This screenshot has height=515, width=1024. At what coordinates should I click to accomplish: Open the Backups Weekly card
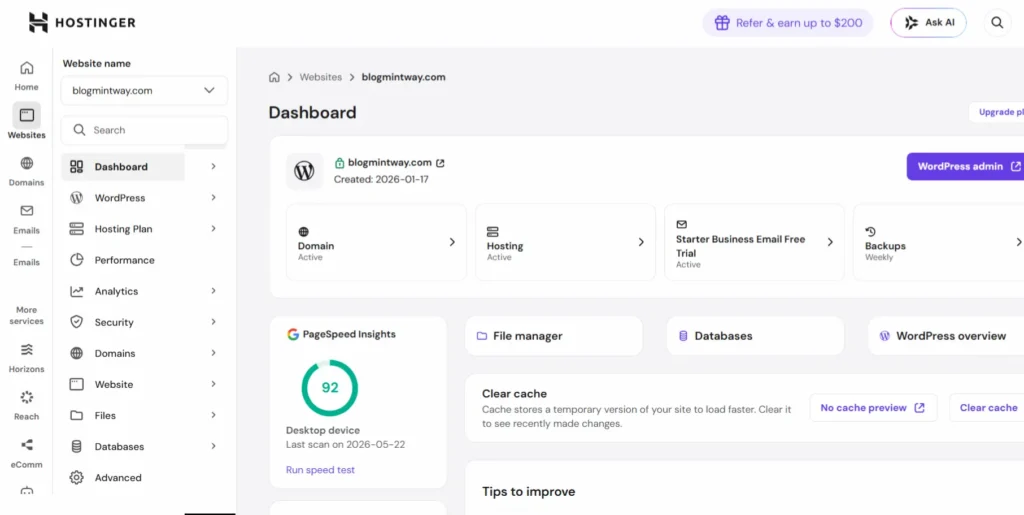click(939, 242)
